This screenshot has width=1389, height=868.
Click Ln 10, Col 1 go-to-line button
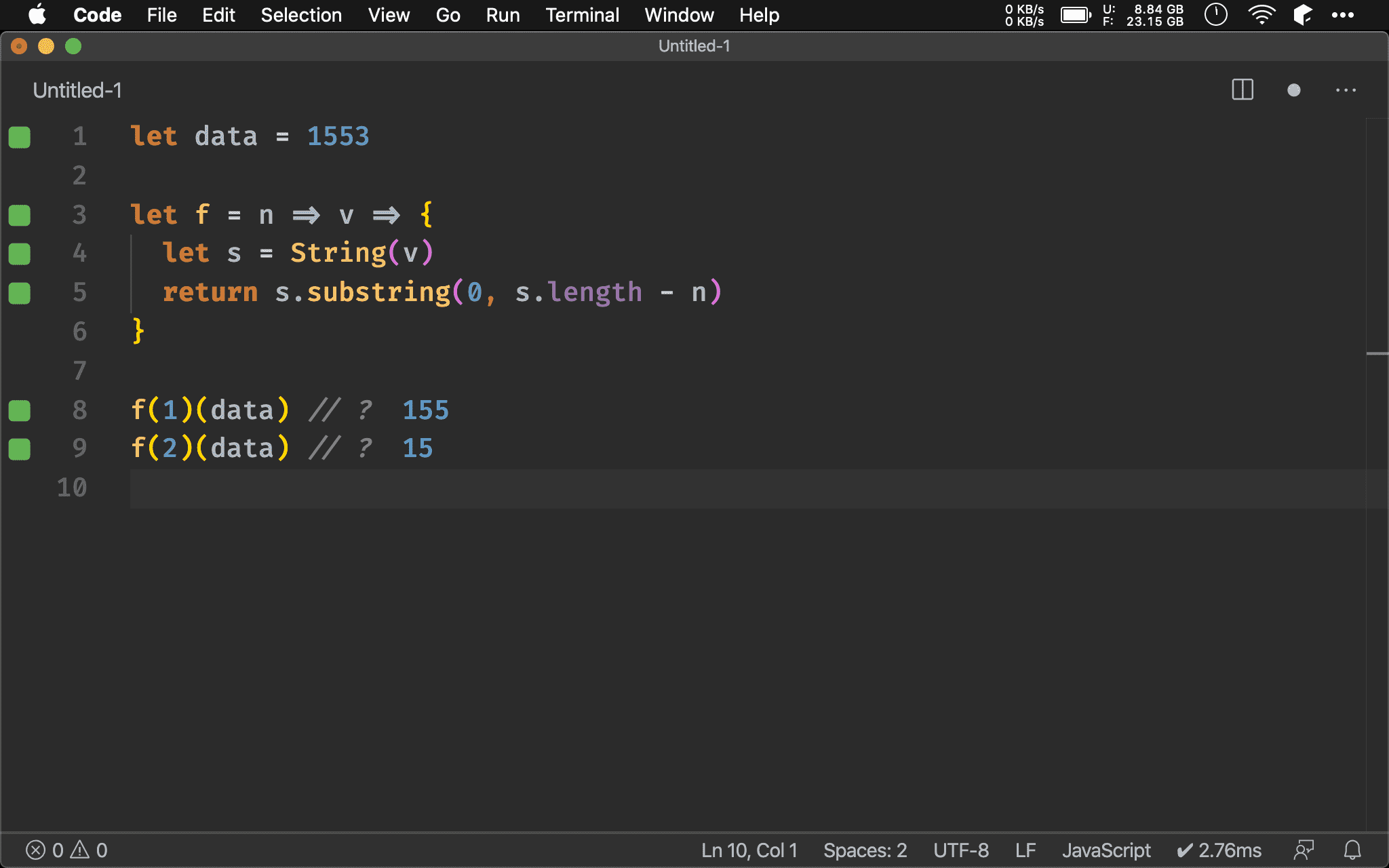coord(749,850)
